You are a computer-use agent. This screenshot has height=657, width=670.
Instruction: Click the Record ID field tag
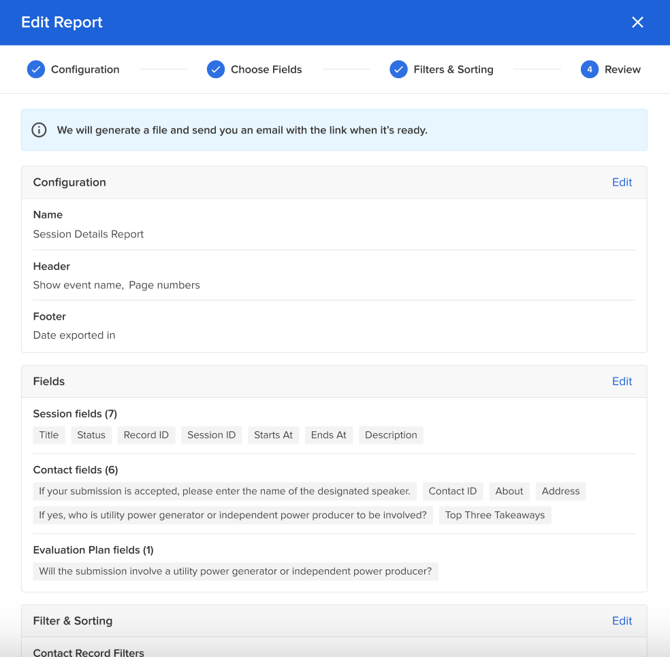point(146,435)
